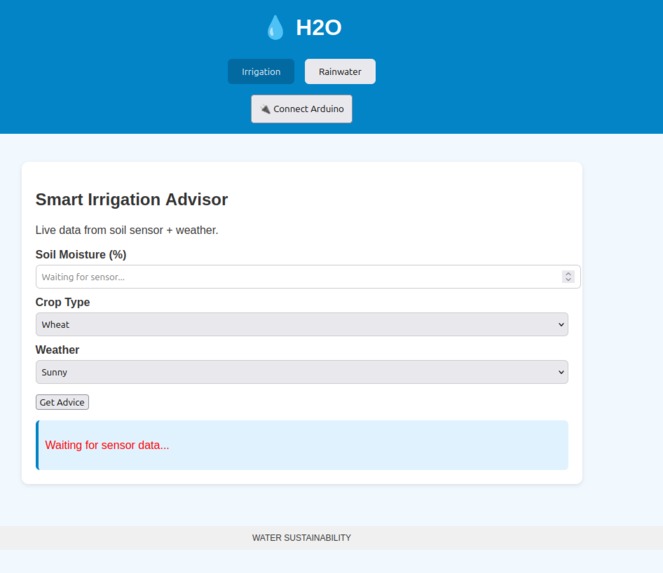Viewport: 663px width, 573px height.
Task: Open the Crop Type dropdown showing Wheat
Action: [x=302, y=324]
